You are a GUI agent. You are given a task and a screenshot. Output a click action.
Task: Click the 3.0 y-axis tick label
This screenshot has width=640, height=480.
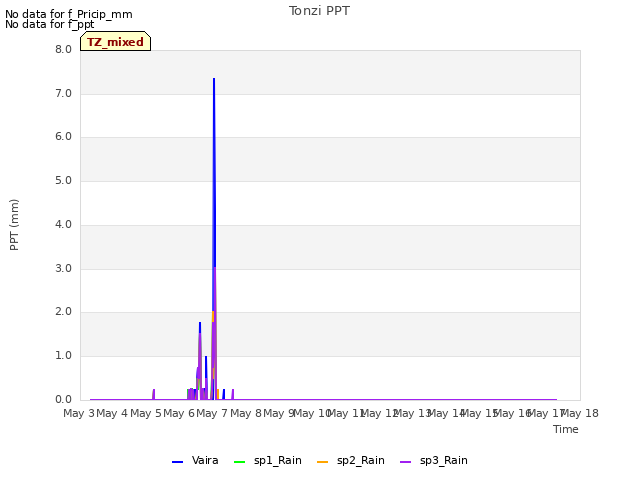63,269
